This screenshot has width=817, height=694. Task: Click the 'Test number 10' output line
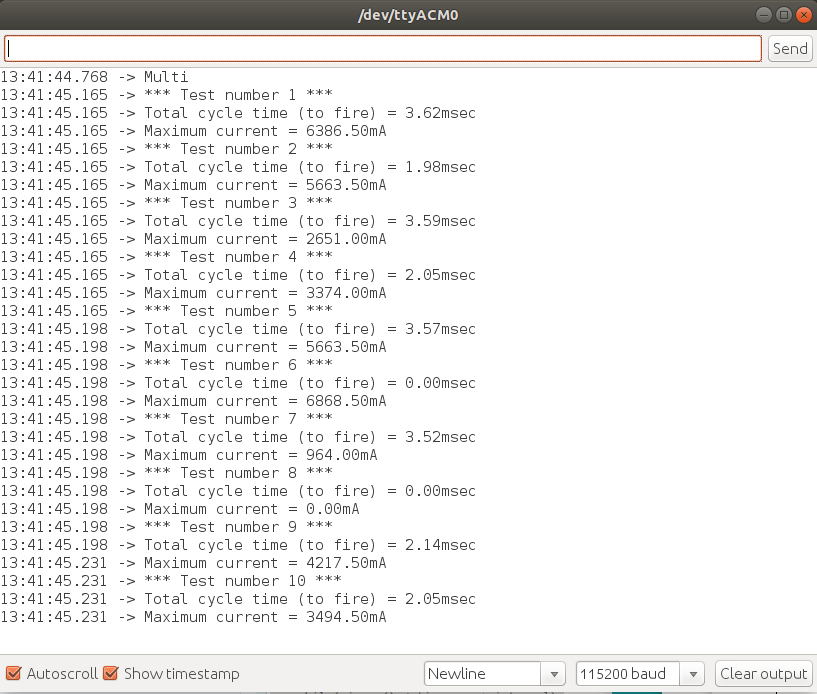point(242,581)
